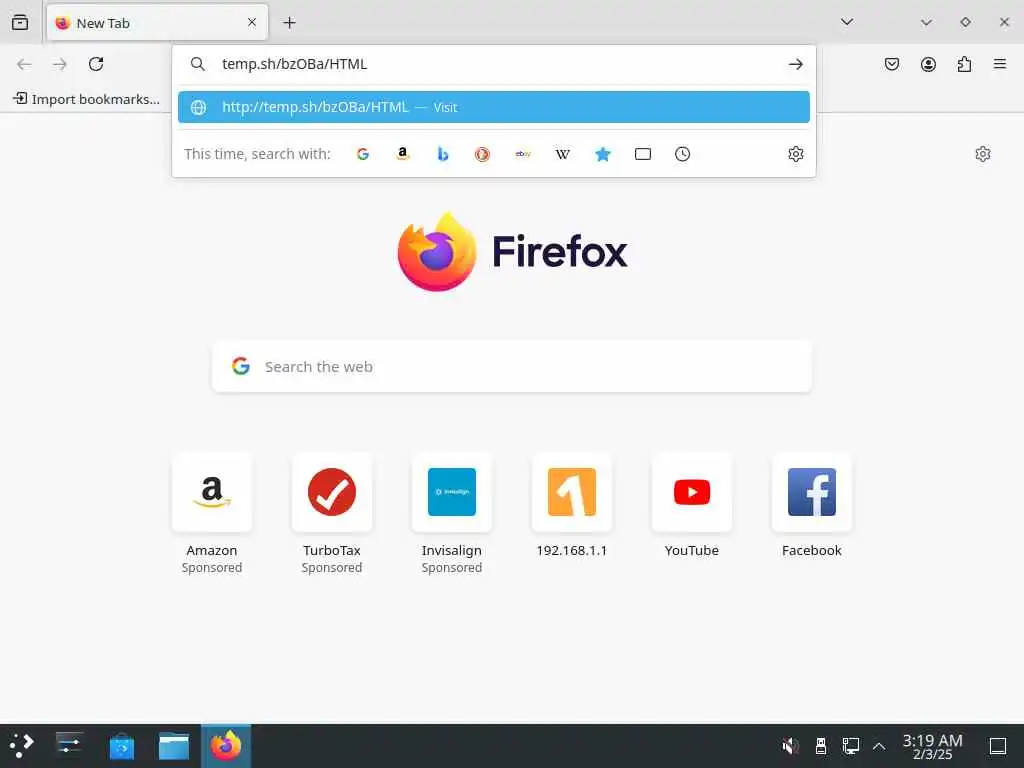Open the Extensions puzzle icon

[964, 64]
